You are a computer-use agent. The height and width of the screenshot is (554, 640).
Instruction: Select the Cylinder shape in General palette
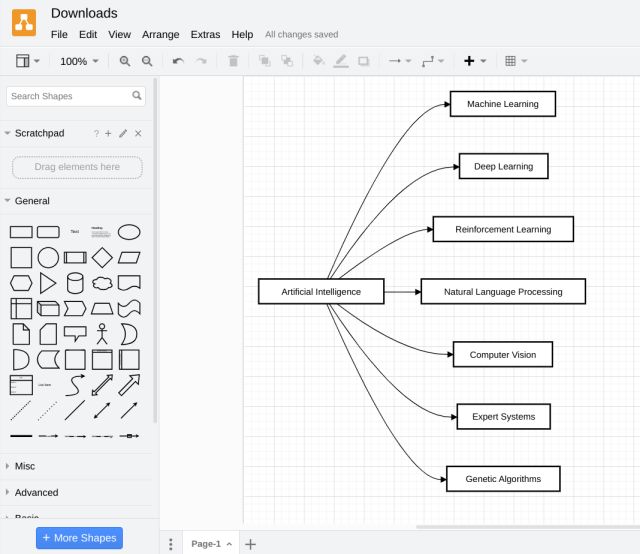coord(75,283)
